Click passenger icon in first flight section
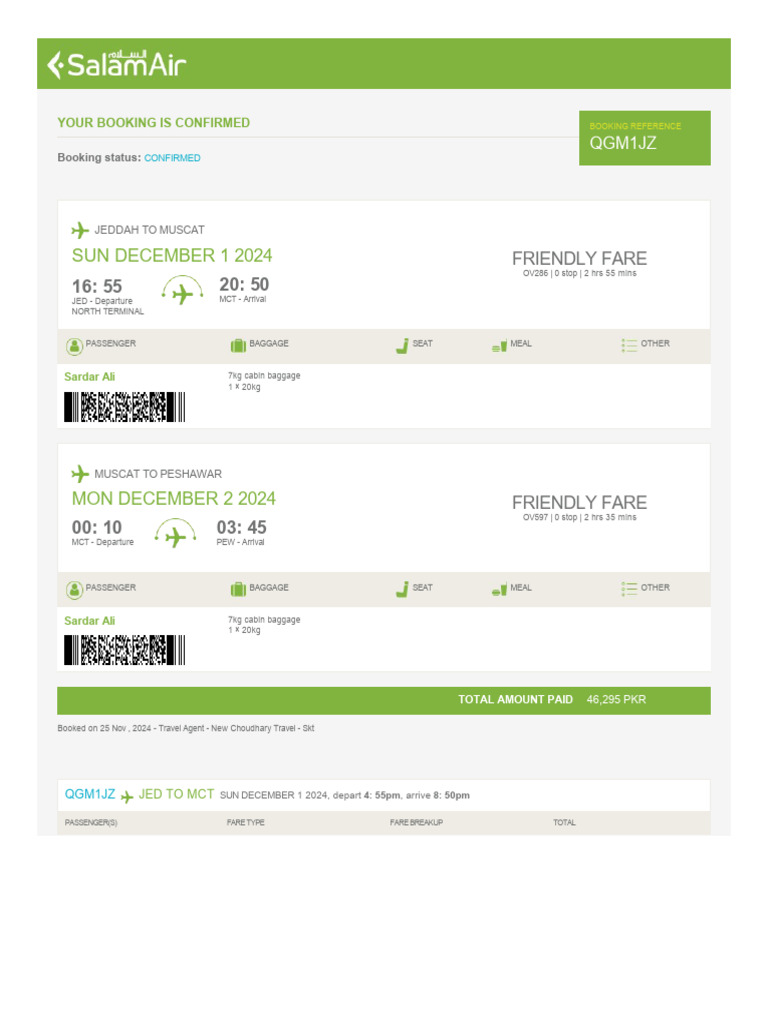The width and height of the screenshot is (768, 1024). (x=74, y=346)
